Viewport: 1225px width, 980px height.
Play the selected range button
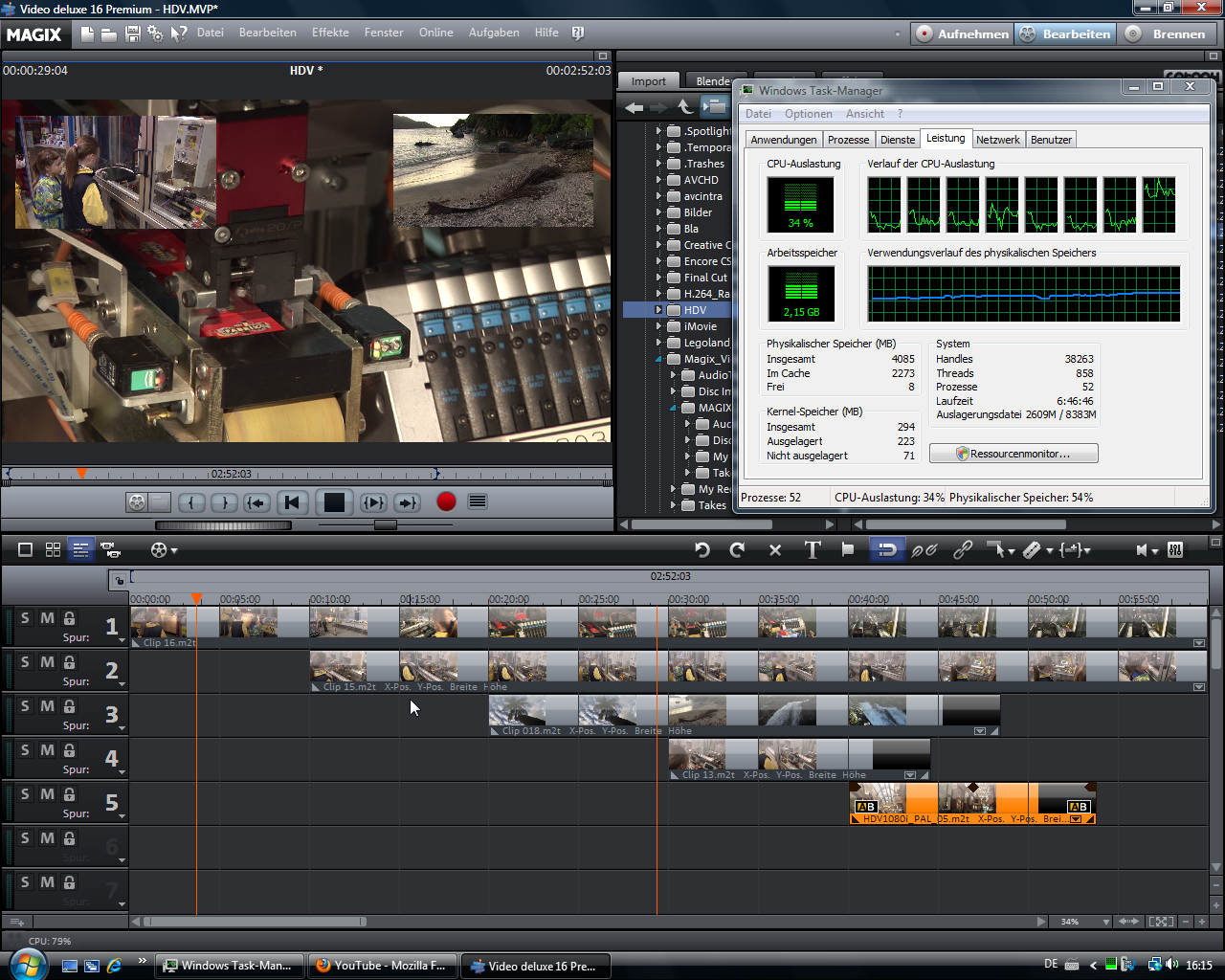point(373,502)
